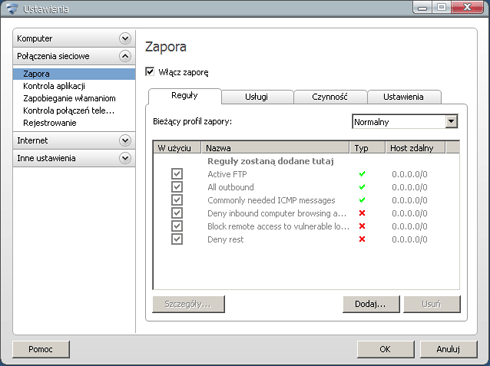
Task: Click the Internet section header label
Action: [x=33, y=141]
